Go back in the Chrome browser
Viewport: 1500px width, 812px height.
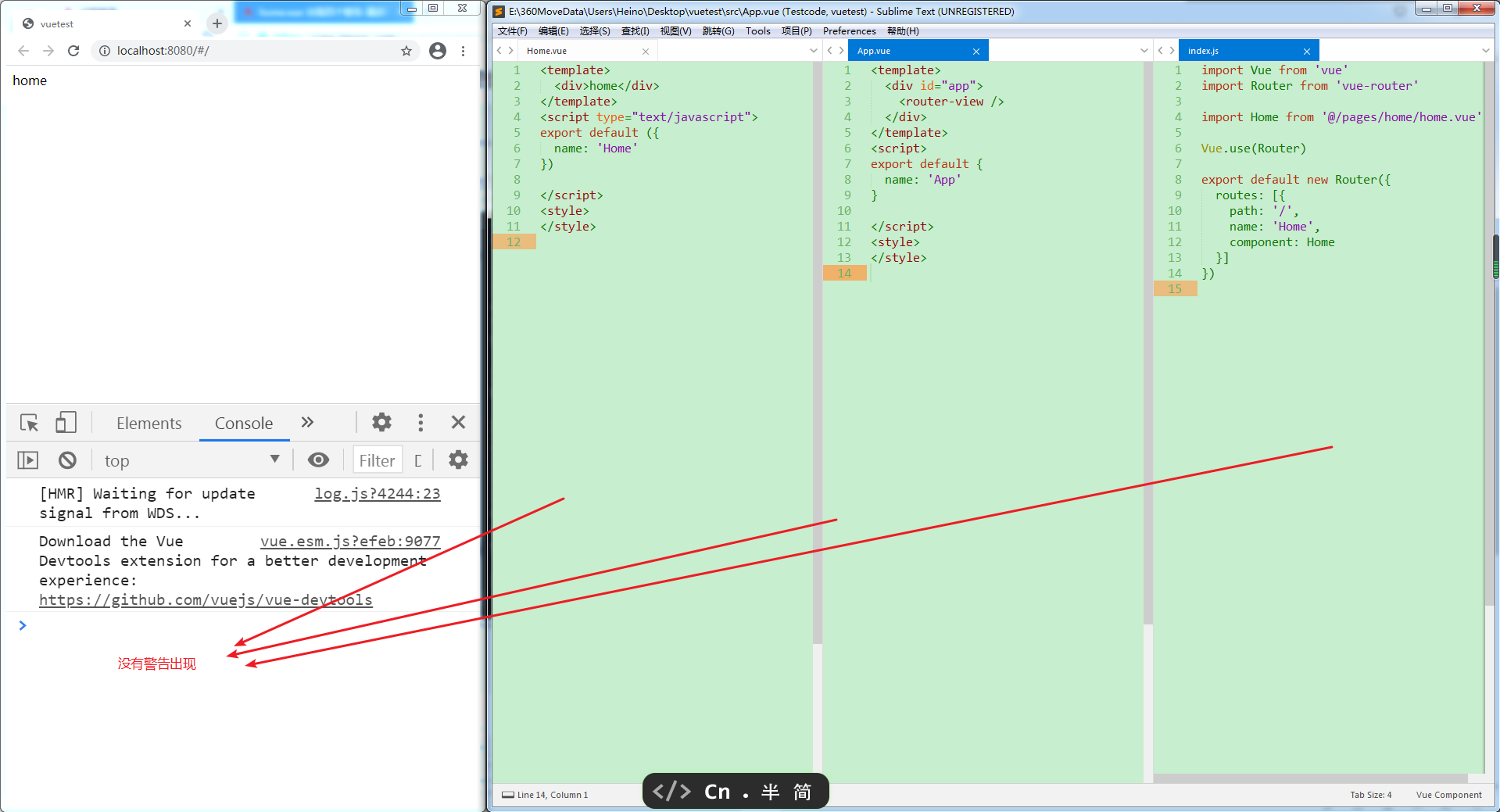23,51
